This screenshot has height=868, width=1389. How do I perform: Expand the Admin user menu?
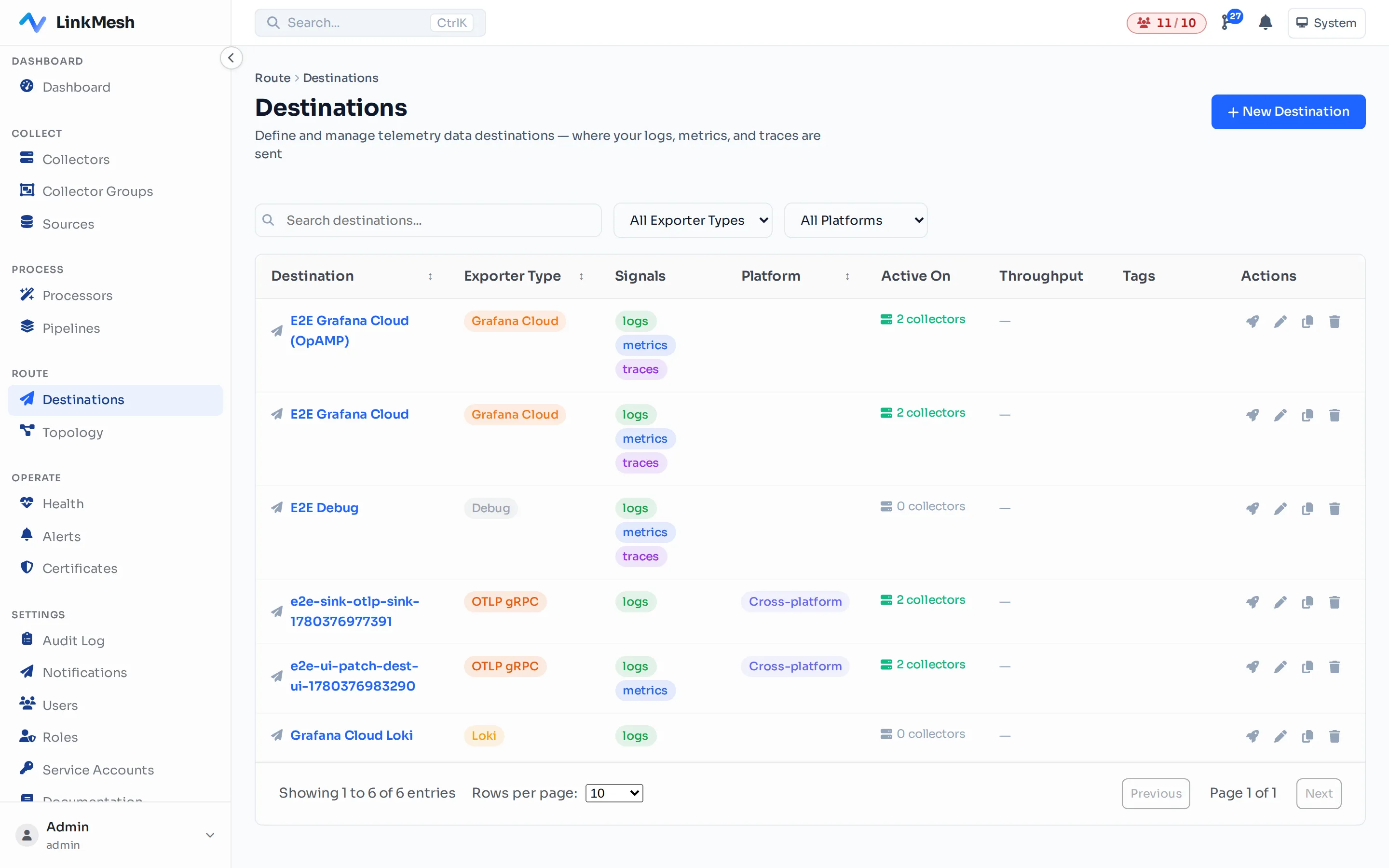115,835
